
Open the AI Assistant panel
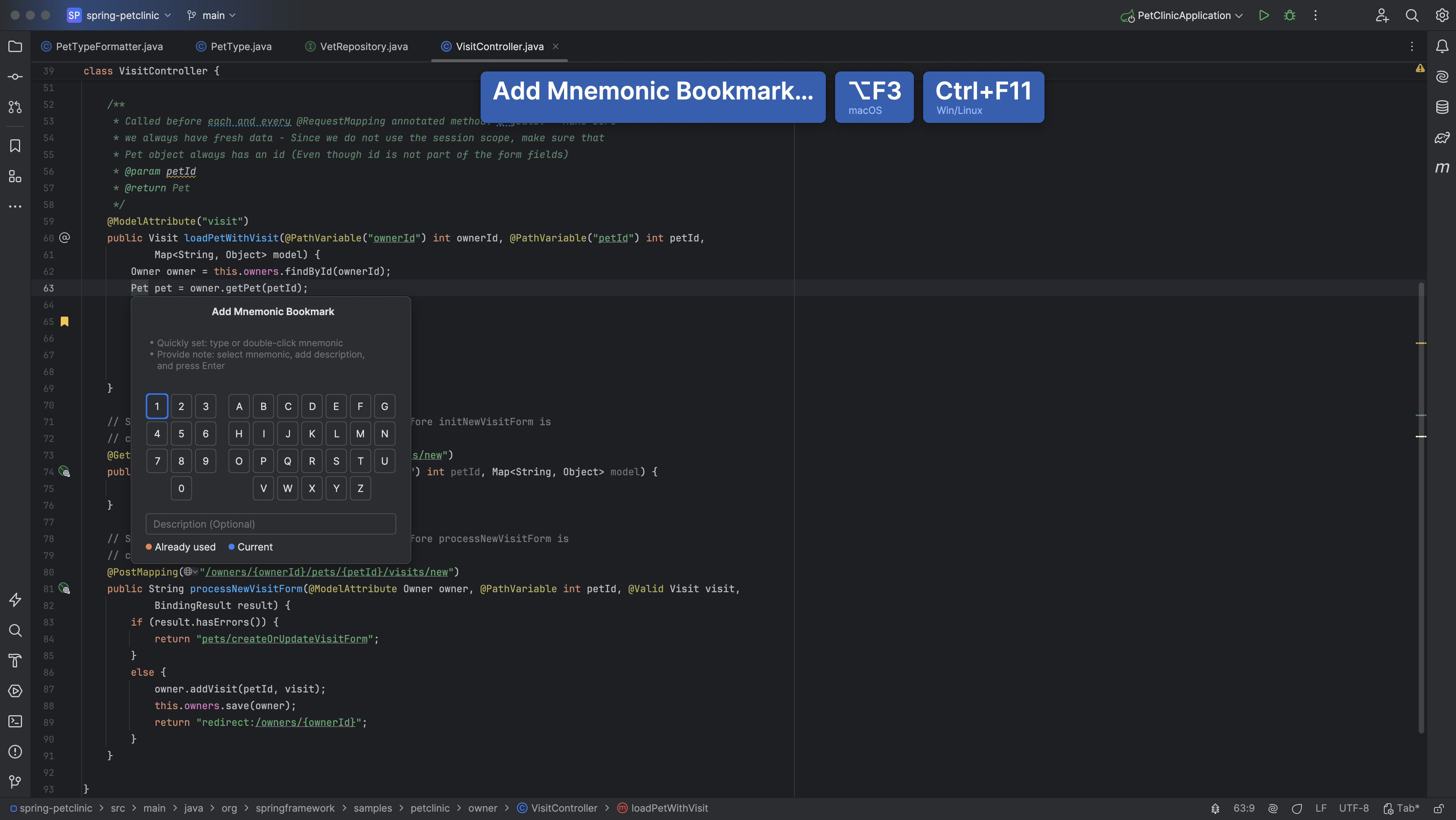(x=1442, y=76)
